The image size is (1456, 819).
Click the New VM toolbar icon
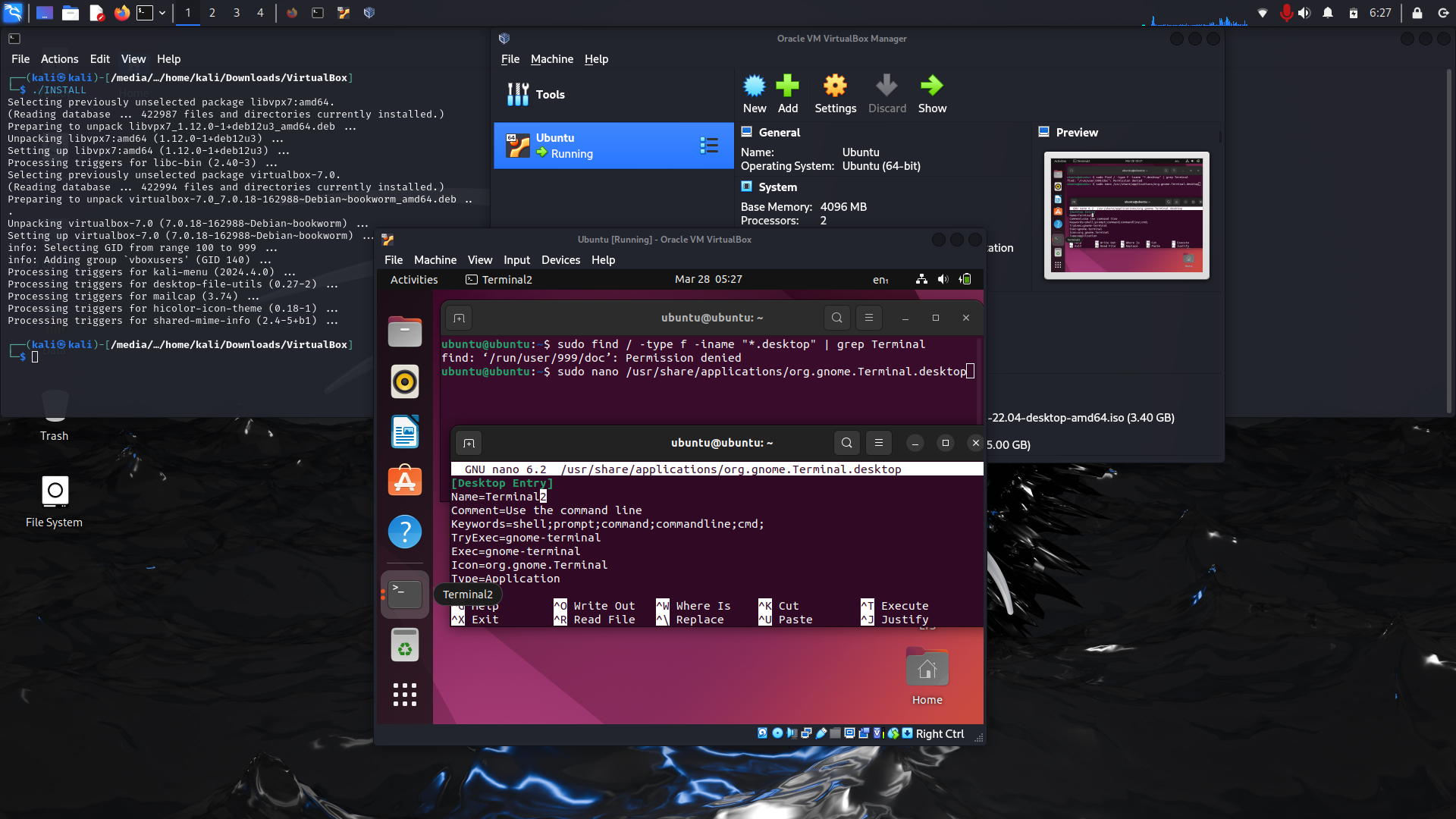click(754, 86)
